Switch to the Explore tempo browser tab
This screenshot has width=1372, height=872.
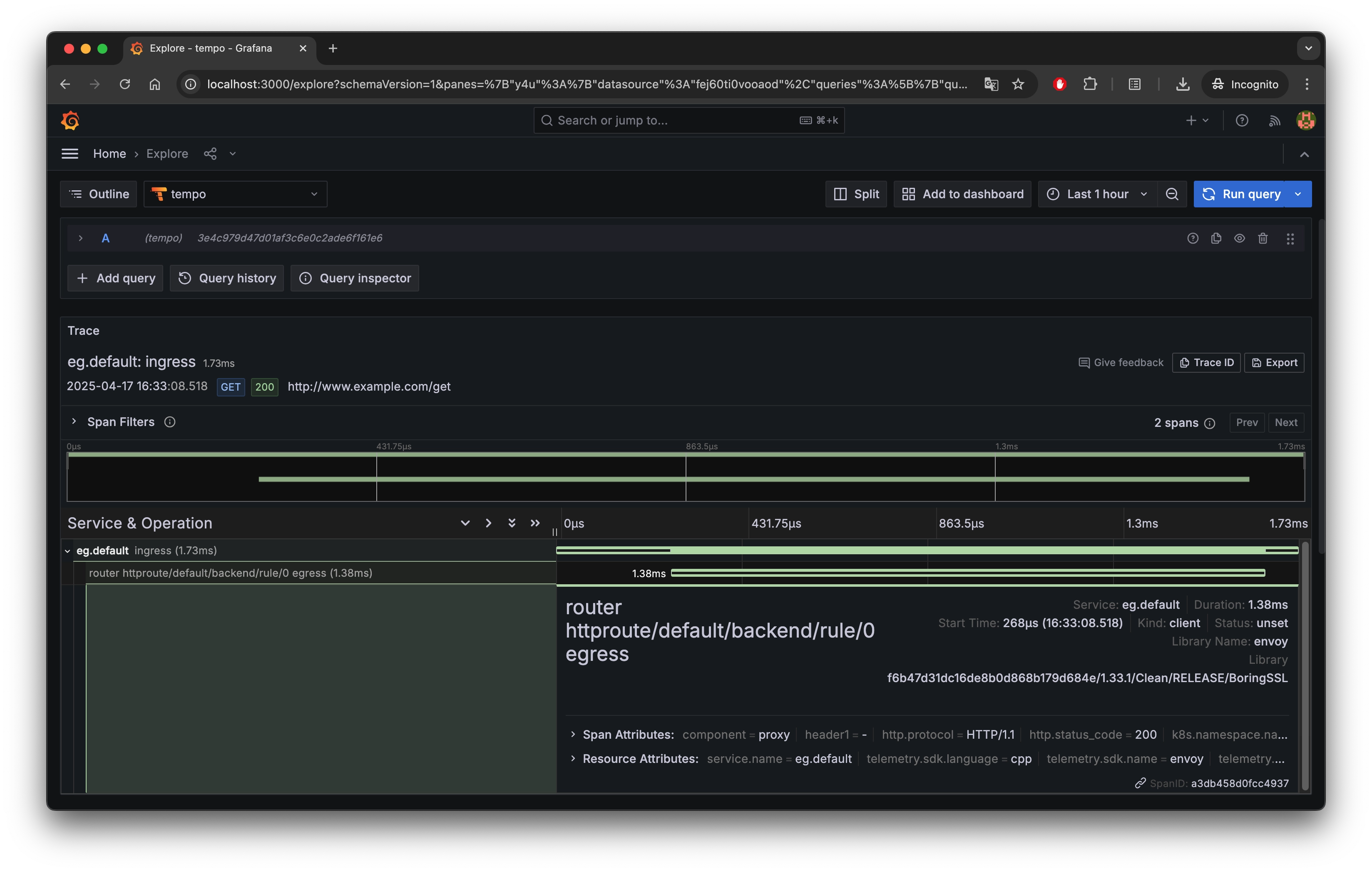(211, 48)
